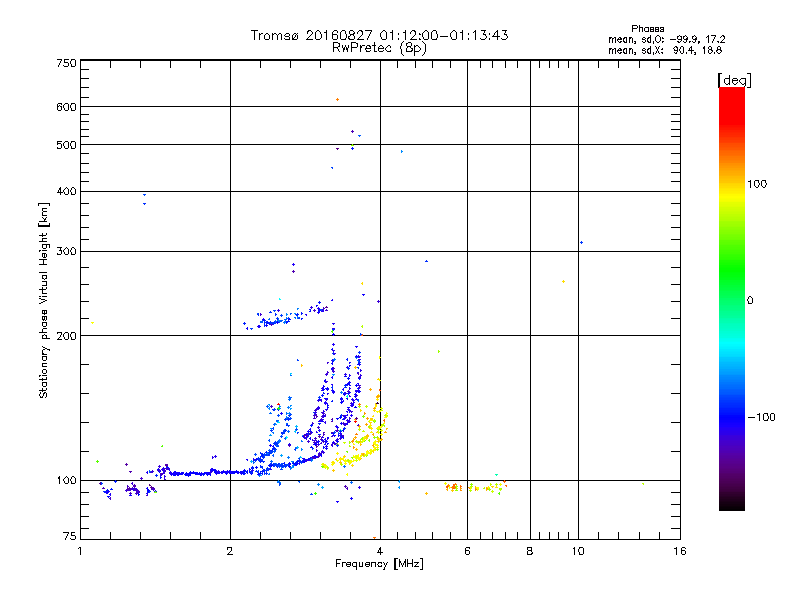This screenshot has width=800, height=600.
Task: Click the y-axis tick label '400'
Action: point(66,191)
